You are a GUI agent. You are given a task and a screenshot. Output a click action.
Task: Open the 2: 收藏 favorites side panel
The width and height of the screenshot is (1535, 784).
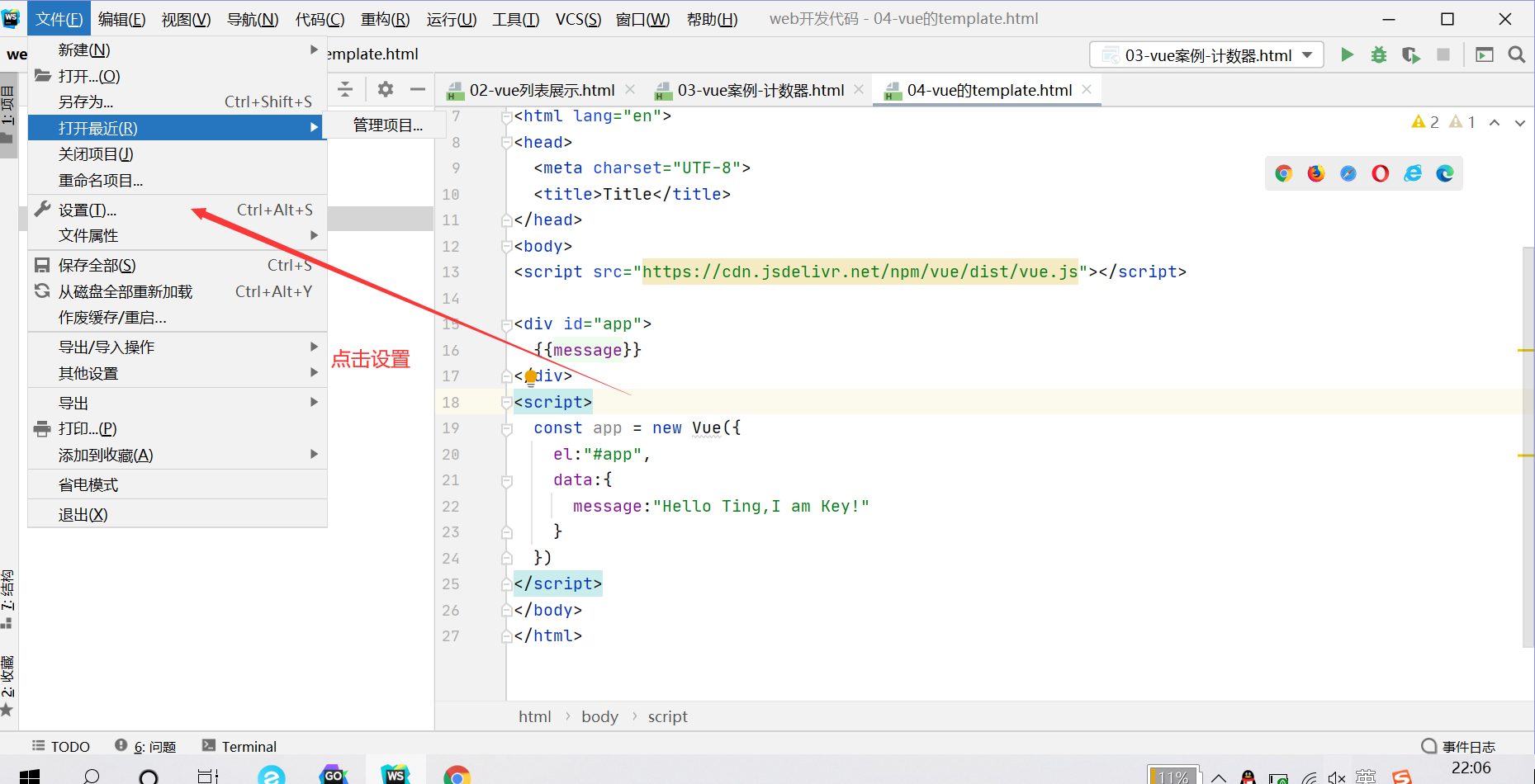pyautogui.click(x=7, y=685)
